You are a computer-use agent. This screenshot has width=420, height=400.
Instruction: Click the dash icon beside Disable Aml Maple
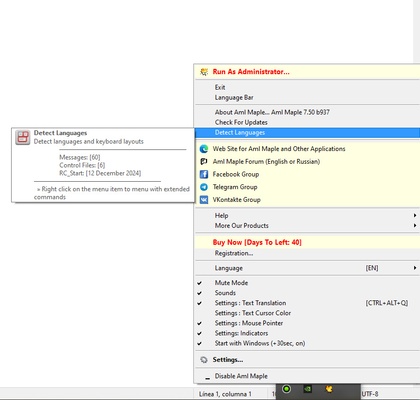207,379
